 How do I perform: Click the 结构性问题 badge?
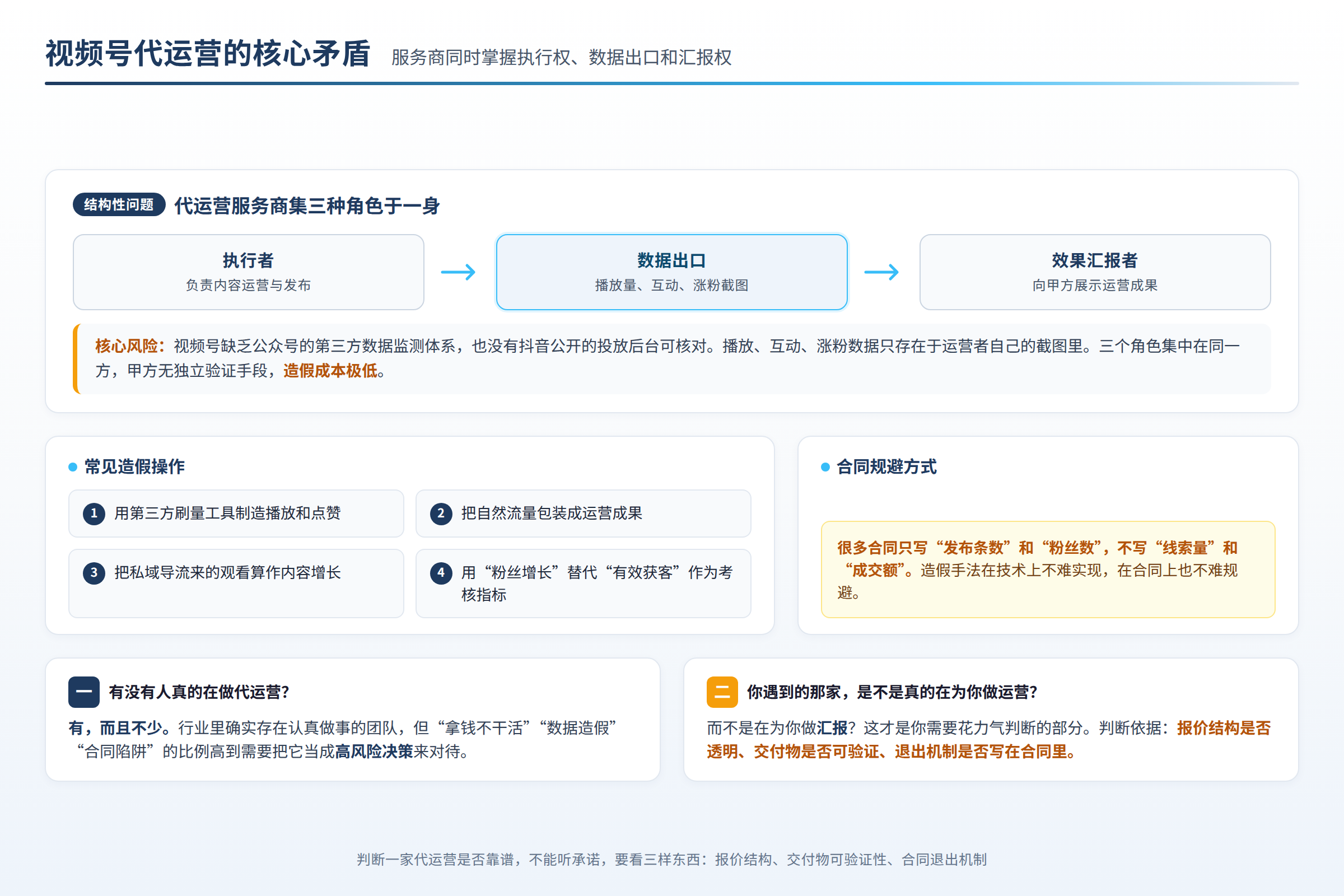click(x=119, y=204)
